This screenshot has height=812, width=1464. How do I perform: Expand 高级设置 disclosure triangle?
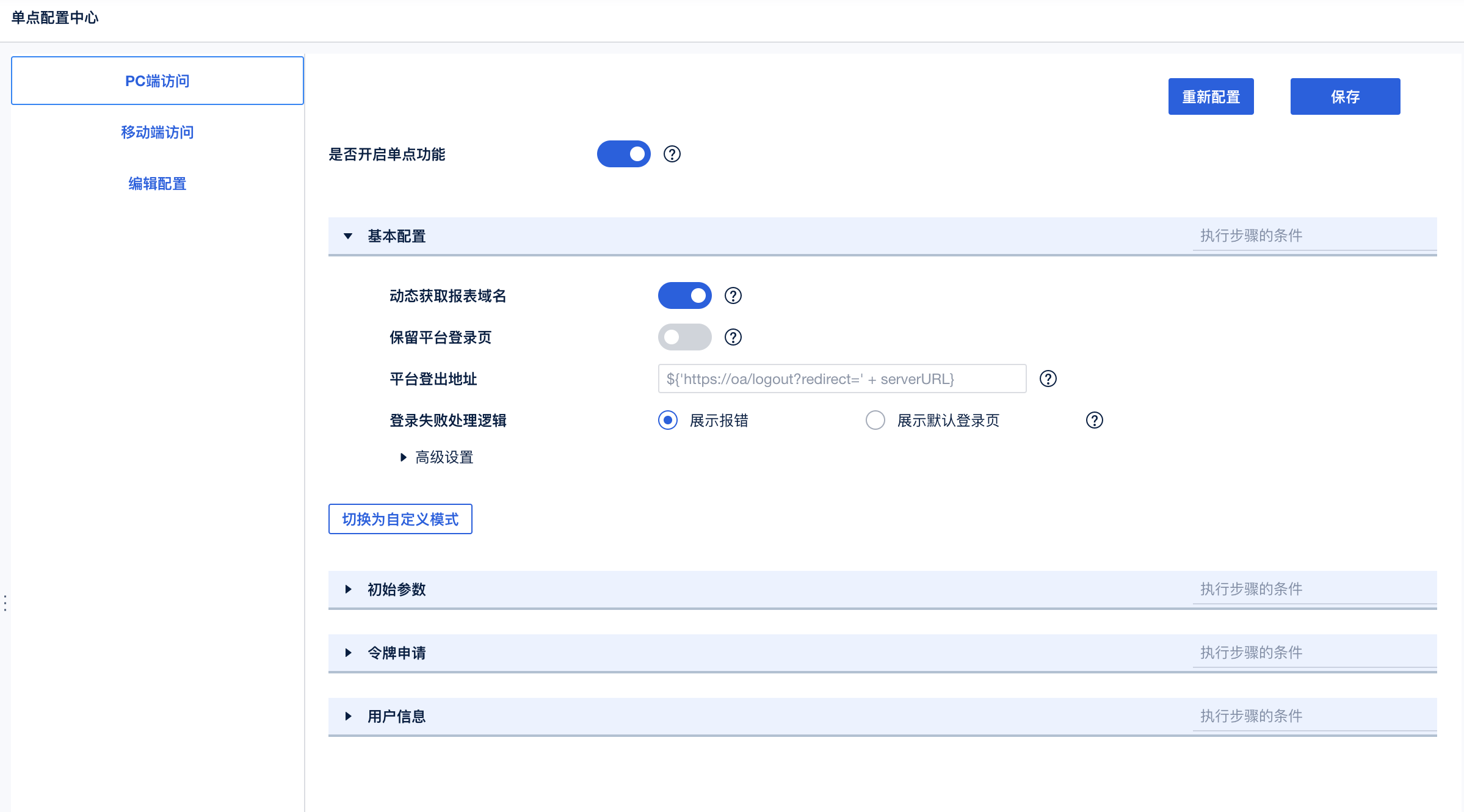click(x=403, y=457)
